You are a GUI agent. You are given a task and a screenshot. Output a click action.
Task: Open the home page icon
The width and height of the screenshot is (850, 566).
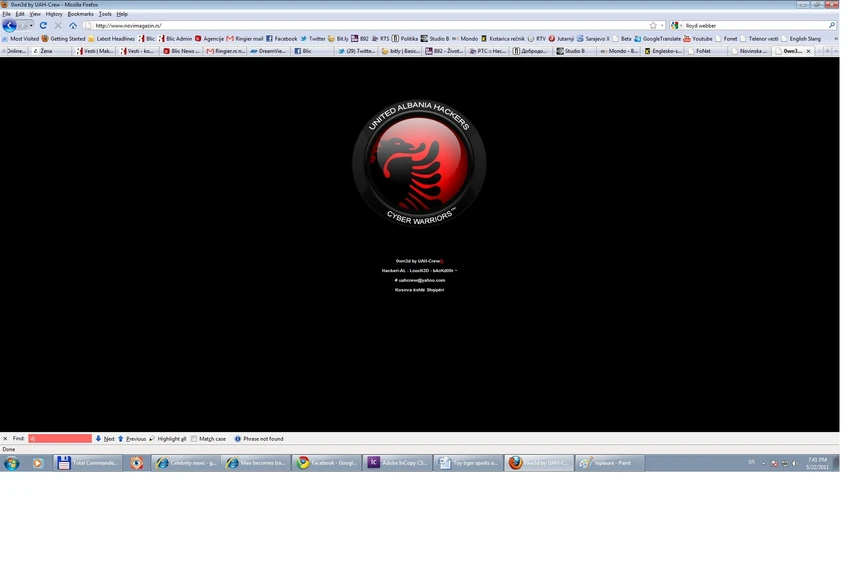point(73,25)
